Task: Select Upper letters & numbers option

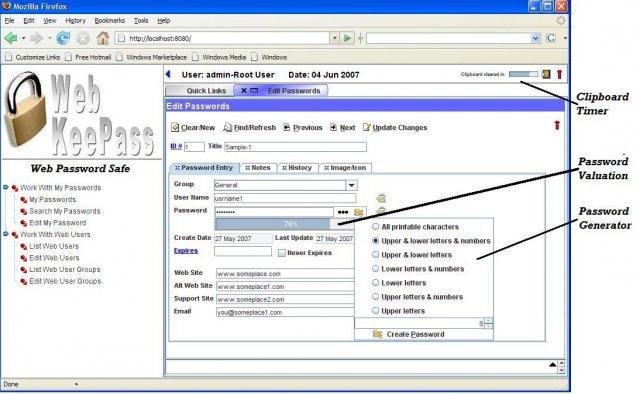Action: point(375,297)
